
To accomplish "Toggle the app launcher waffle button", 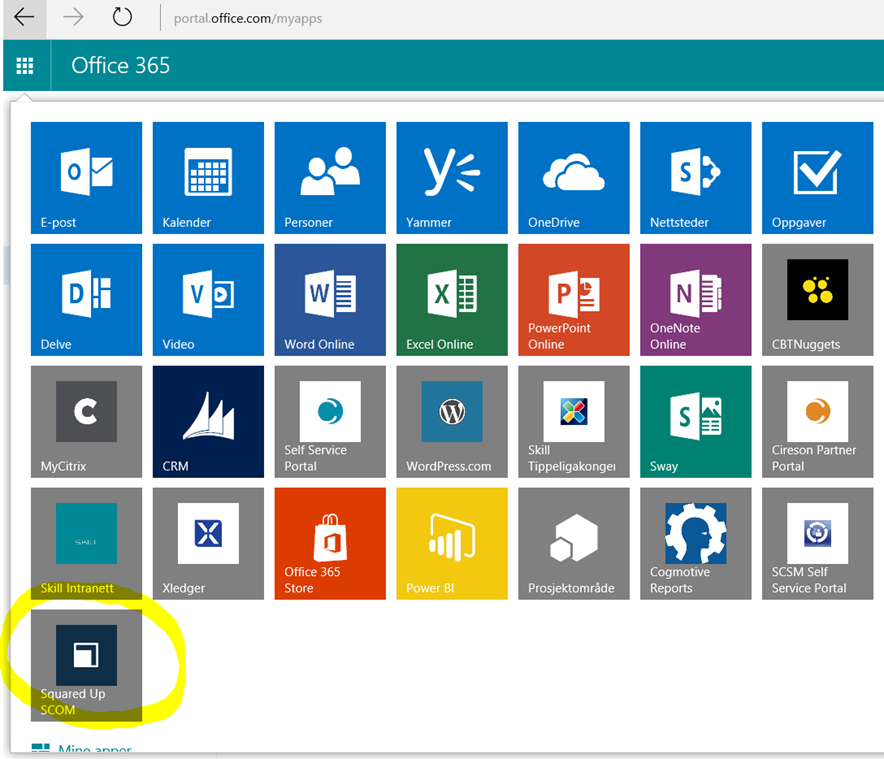I will click(x=25, y=65).
